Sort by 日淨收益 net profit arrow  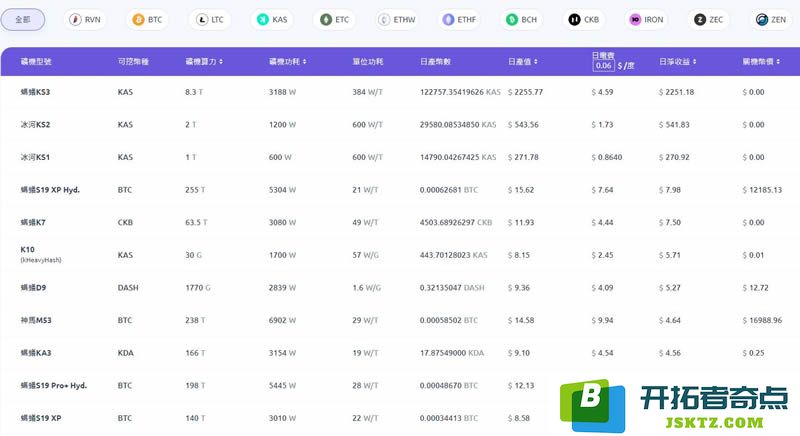(x=694, y=62)
